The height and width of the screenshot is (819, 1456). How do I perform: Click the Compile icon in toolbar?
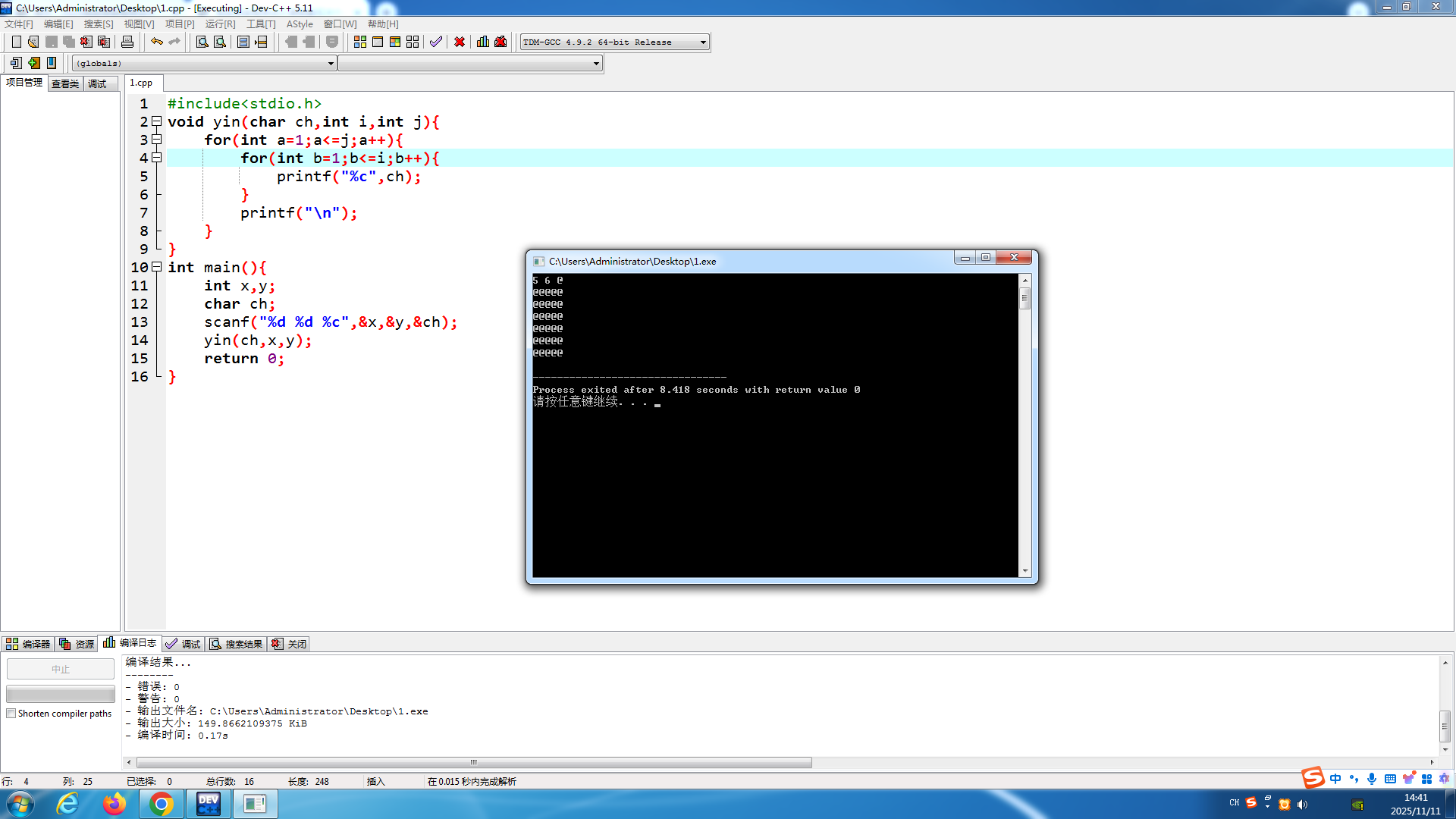click(360, 42)
